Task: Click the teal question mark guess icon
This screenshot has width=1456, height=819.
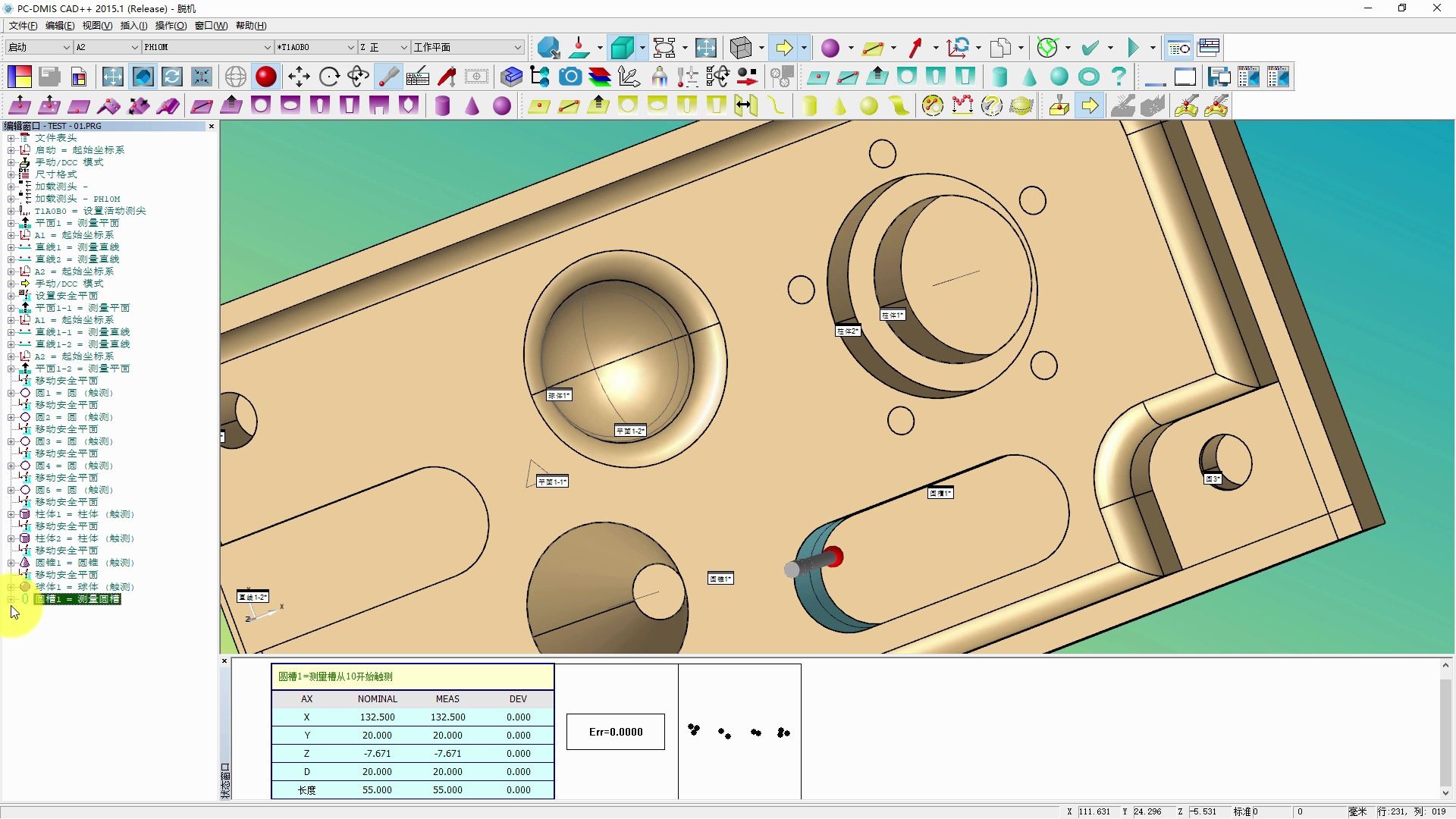Action: (1119, 77)
